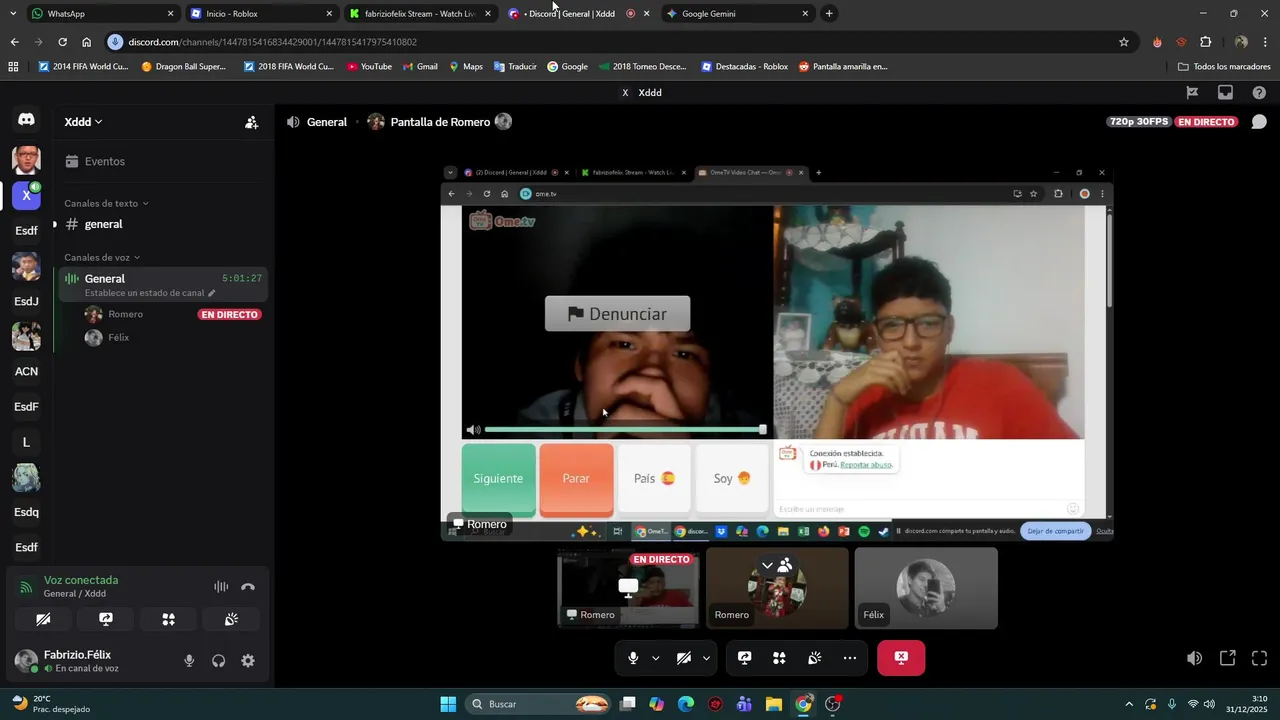Open Xddd server dropdown menu

(x=84, y=122)
